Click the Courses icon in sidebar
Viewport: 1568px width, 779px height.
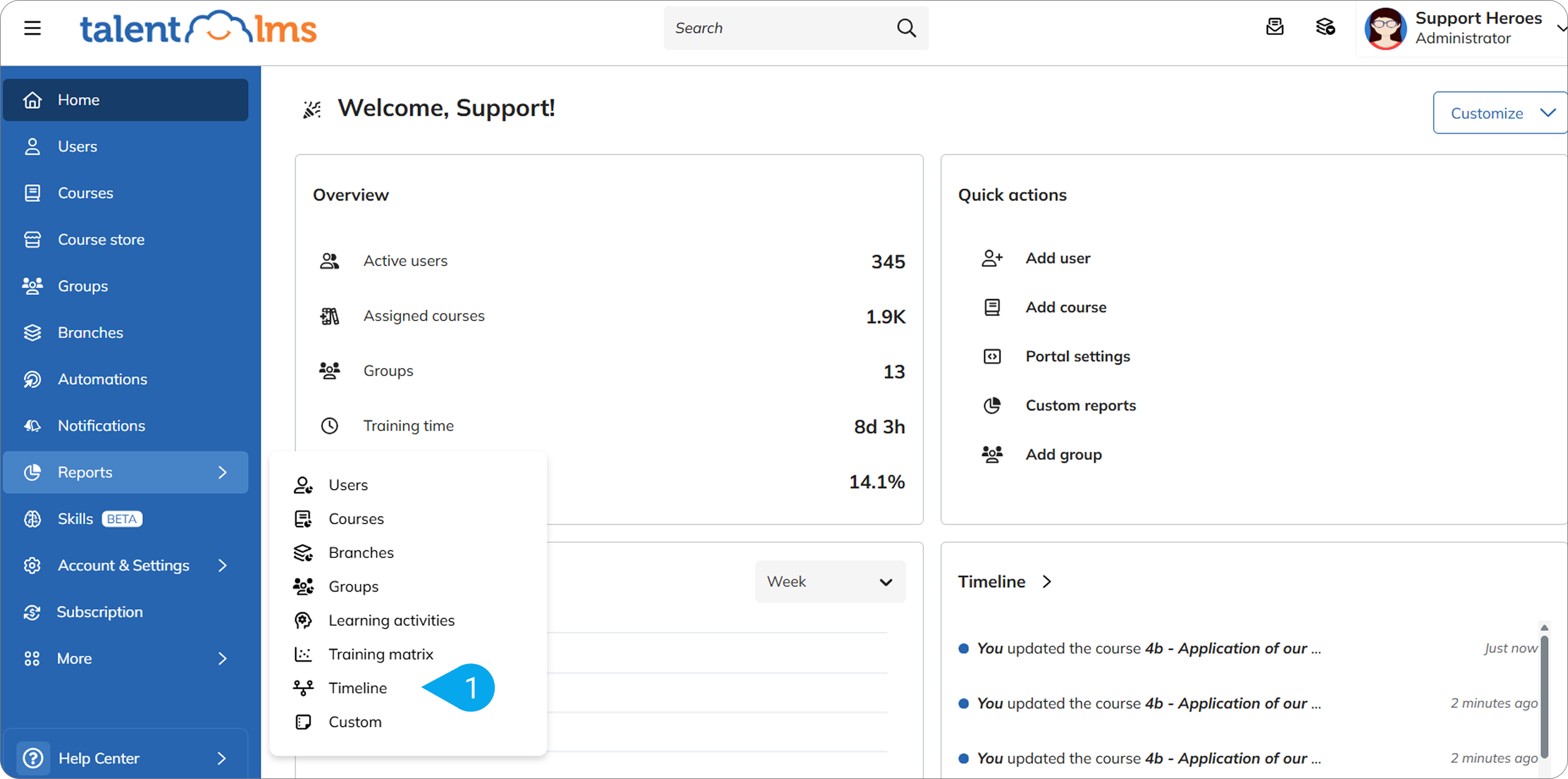[32, 193]
